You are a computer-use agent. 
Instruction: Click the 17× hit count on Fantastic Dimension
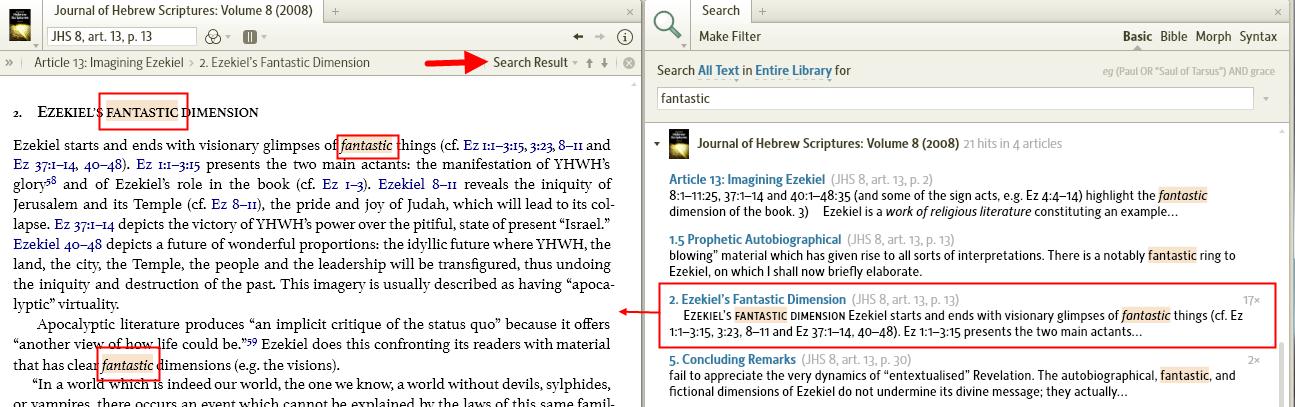(x=1251, y=300)
